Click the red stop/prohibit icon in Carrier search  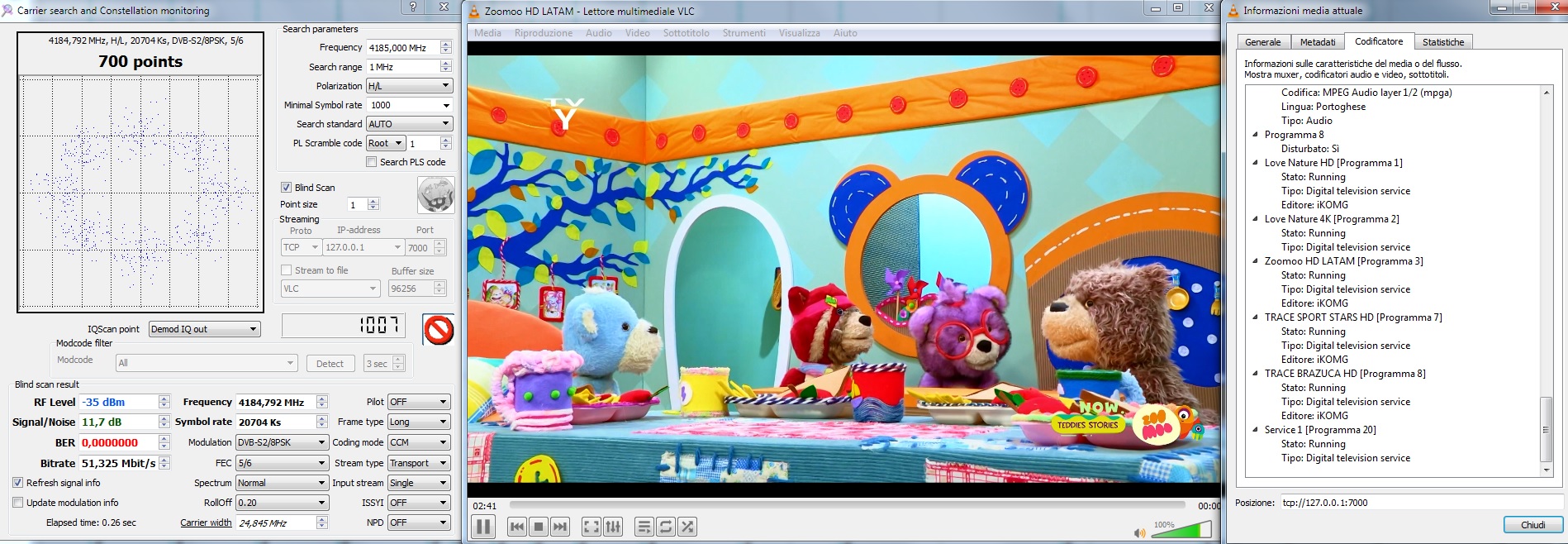(439, 329)
